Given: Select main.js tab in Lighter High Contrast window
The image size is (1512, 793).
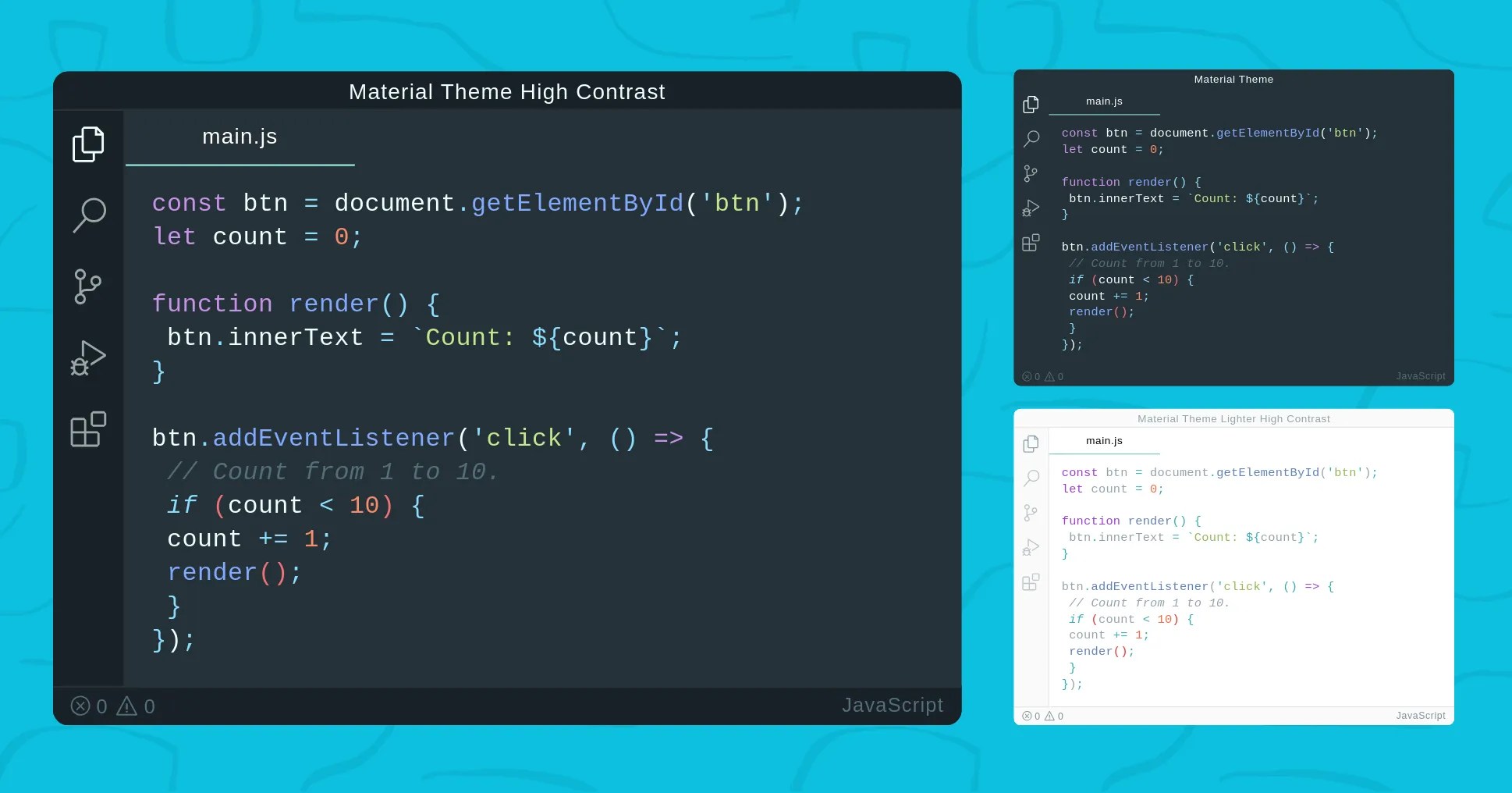Looking at the screenshot, I should click(1104, 441).
